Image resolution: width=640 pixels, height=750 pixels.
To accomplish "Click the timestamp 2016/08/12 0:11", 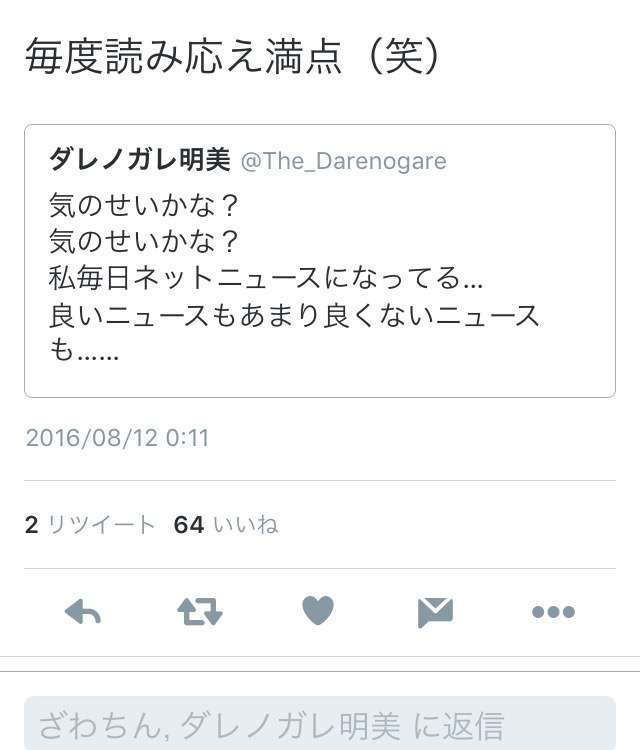I will click(x=117, y=438).
